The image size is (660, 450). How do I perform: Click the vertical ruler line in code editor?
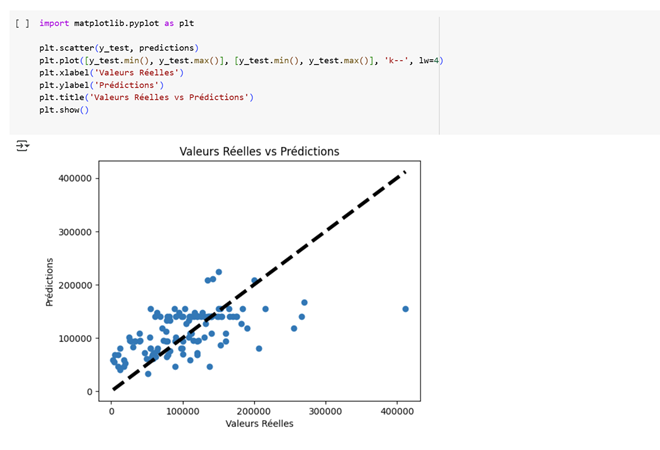(x=439, y=70)
